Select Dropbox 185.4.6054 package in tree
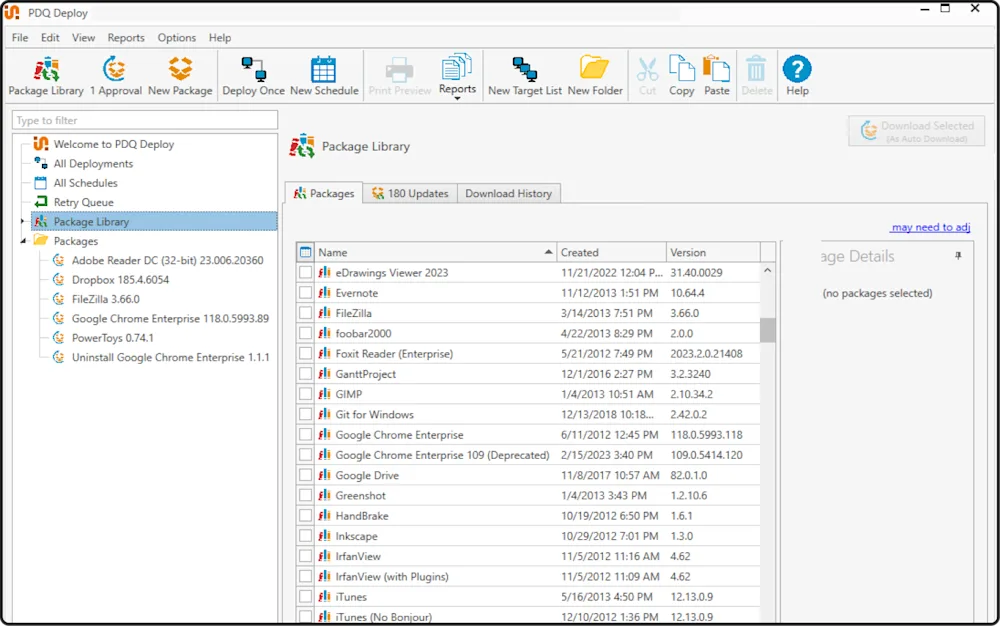The width and height of the screenshot is (1000, 626). pyautogui.click(x=120, y=280)
